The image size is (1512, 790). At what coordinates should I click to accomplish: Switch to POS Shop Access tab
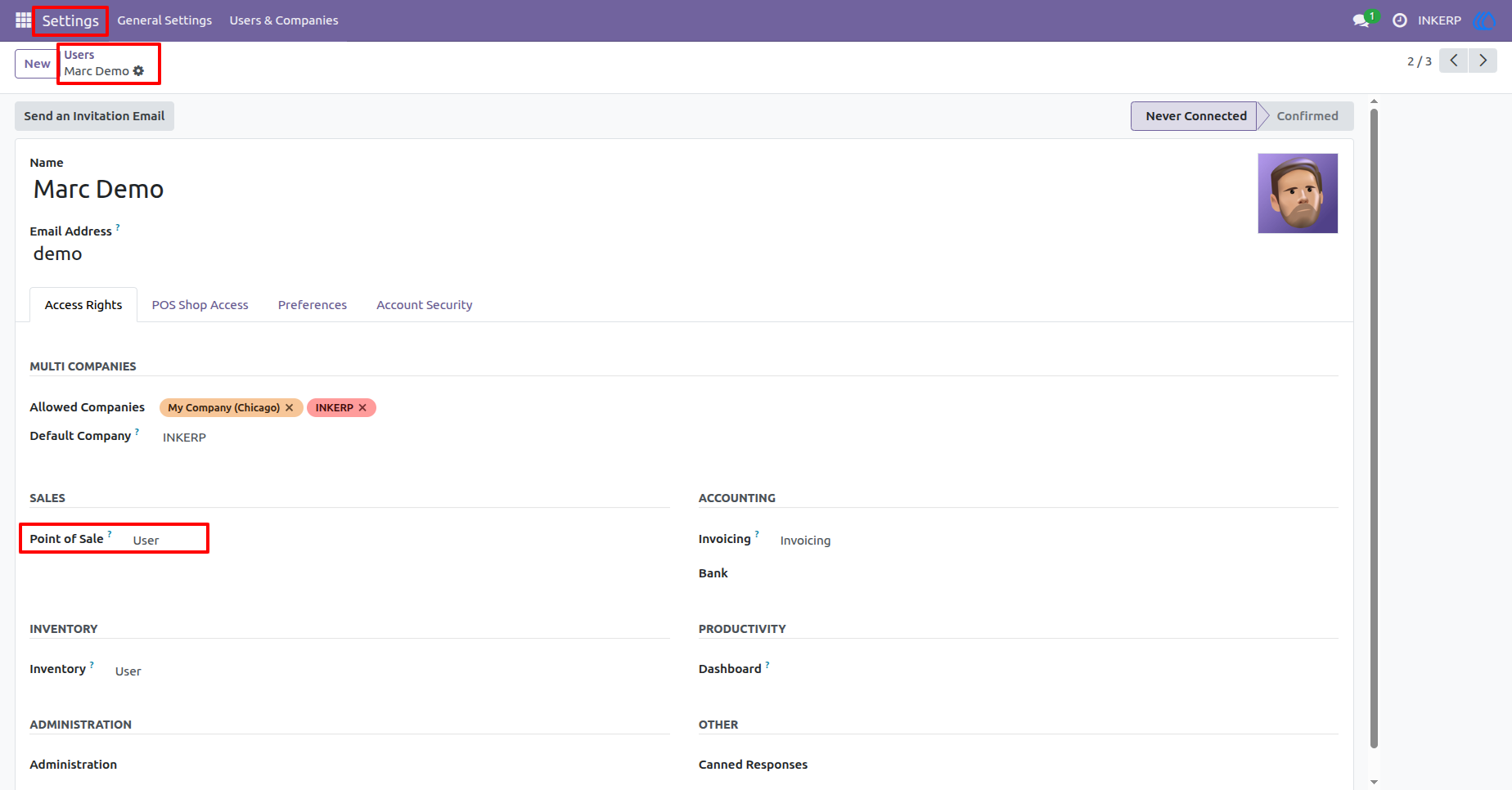(x=200, y=305)
